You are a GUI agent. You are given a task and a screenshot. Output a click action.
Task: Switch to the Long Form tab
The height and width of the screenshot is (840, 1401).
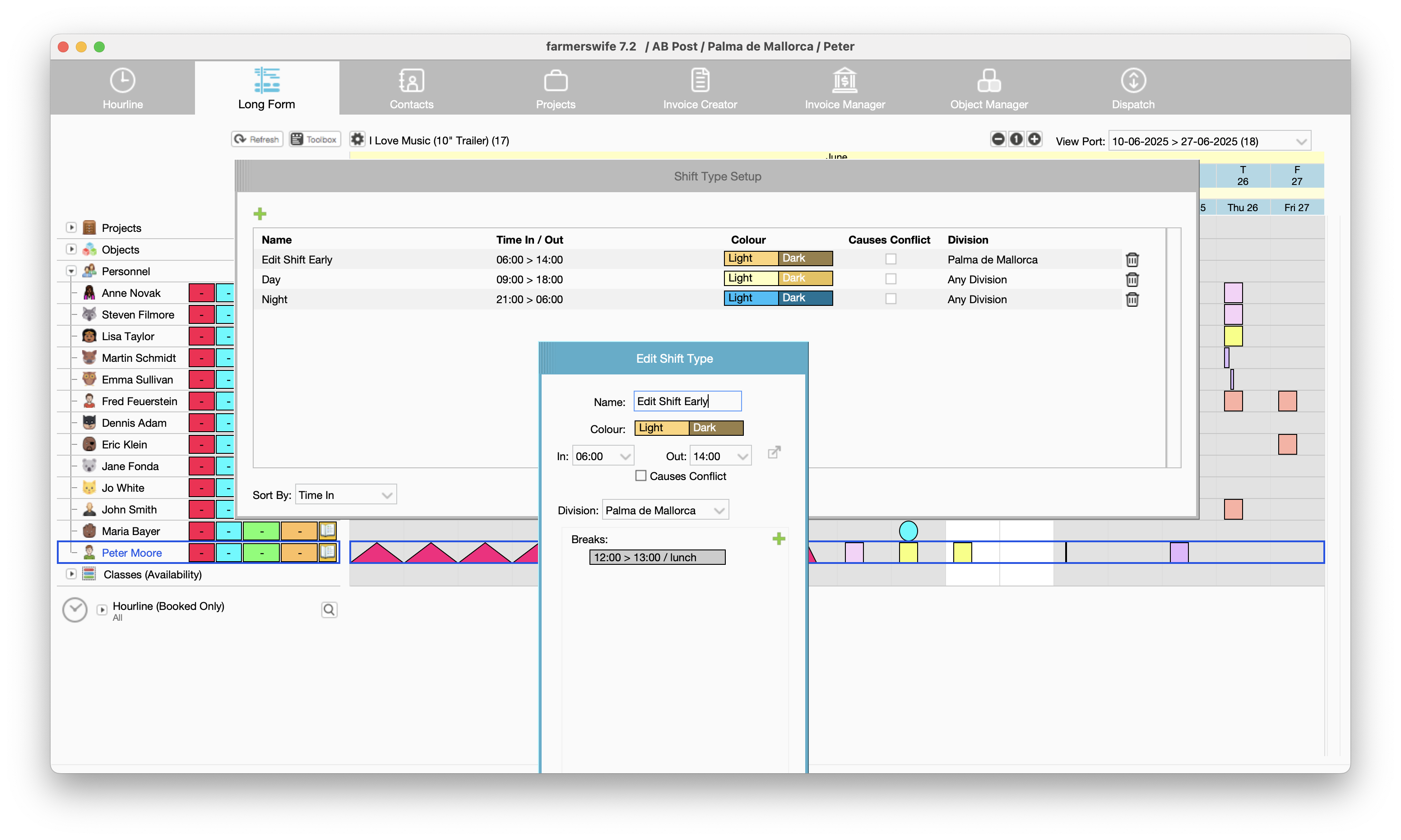tap(267, 88)
